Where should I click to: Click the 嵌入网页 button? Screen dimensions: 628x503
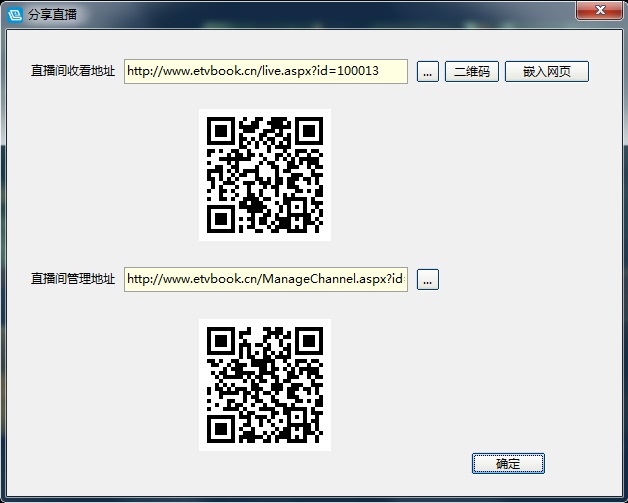547,72
